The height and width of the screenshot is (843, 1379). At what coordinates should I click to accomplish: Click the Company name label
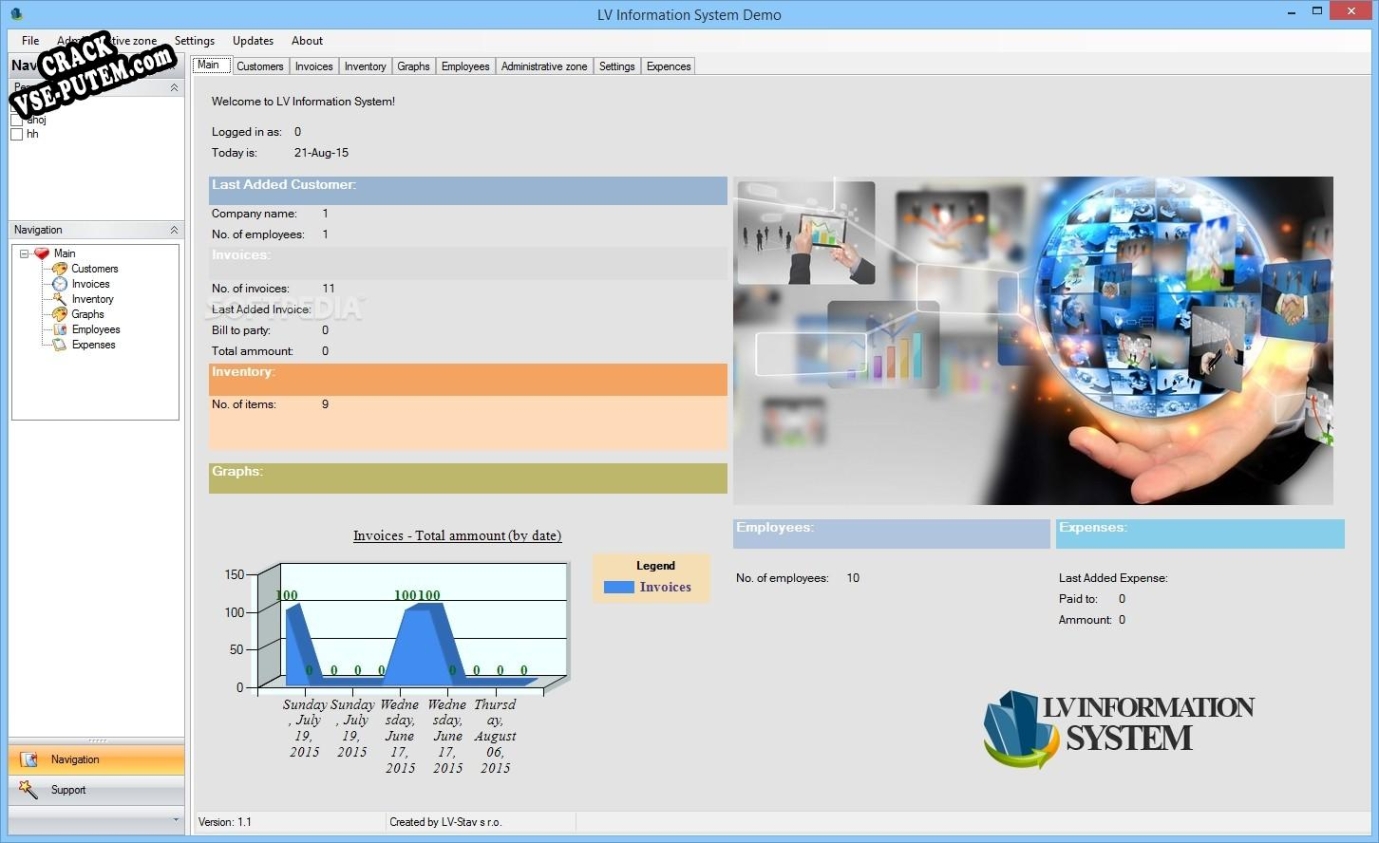pyautogui.click(x=254, y=214)
